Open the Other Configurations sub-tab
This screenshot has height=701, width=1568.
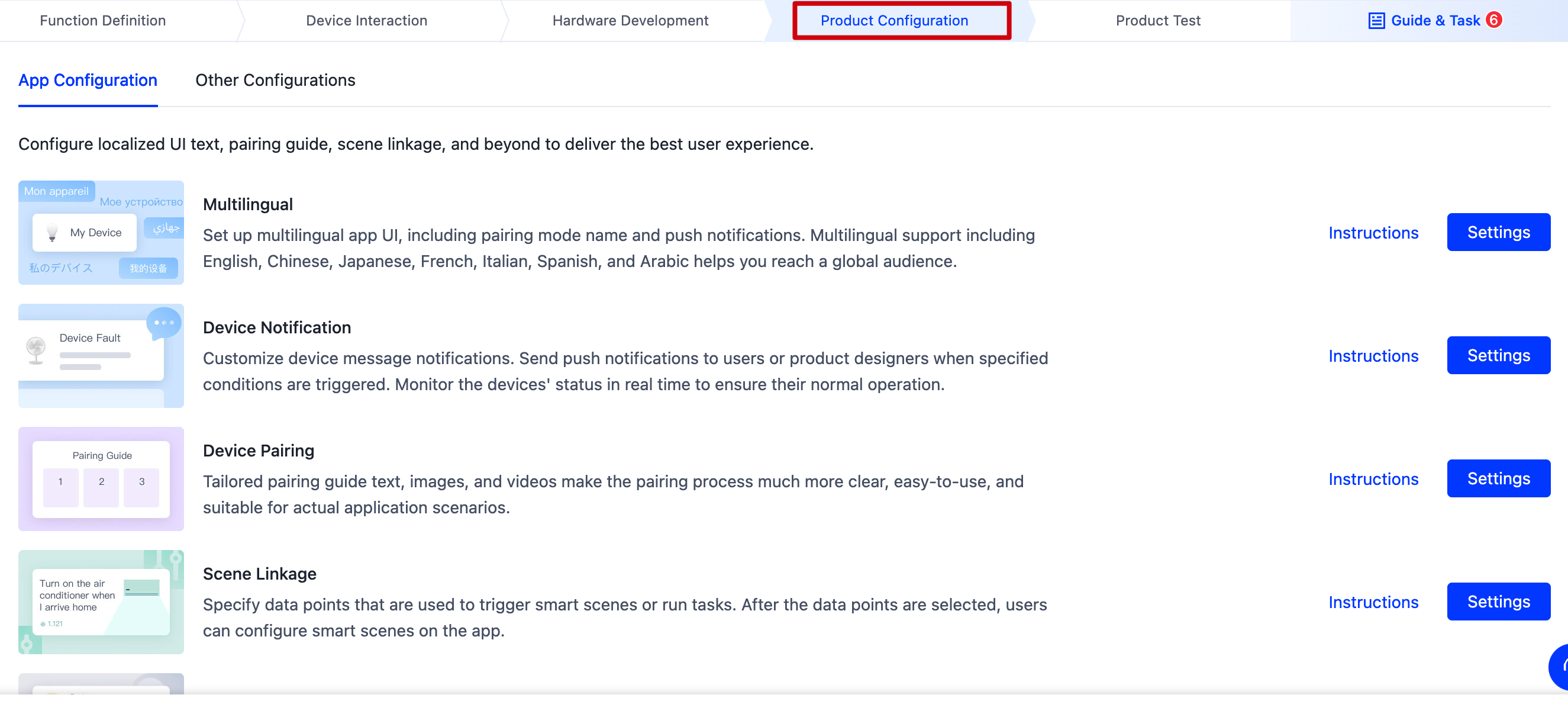[275, 80]
